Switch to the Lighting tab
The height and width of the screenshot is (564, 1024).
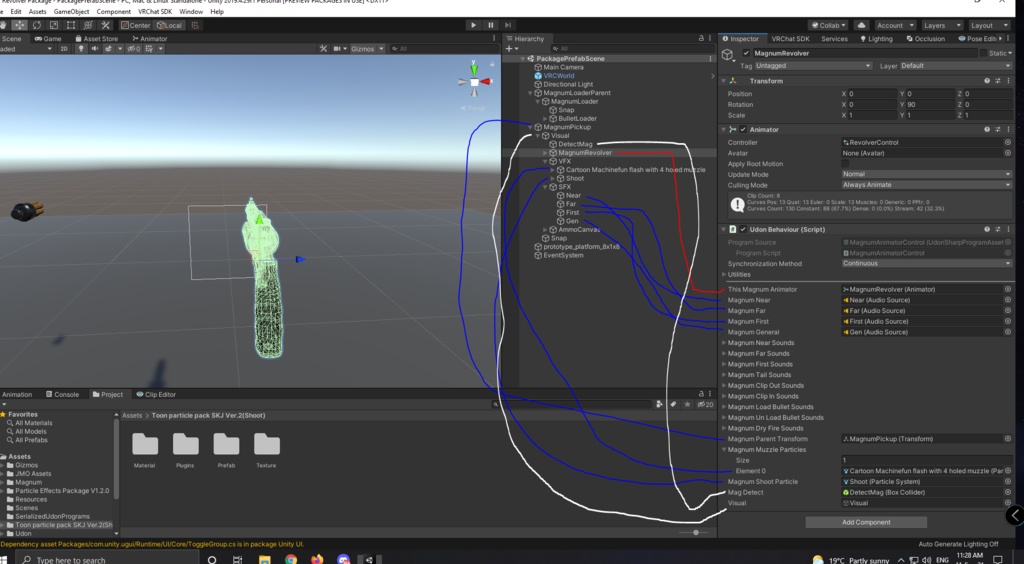(x=875, y=39)
